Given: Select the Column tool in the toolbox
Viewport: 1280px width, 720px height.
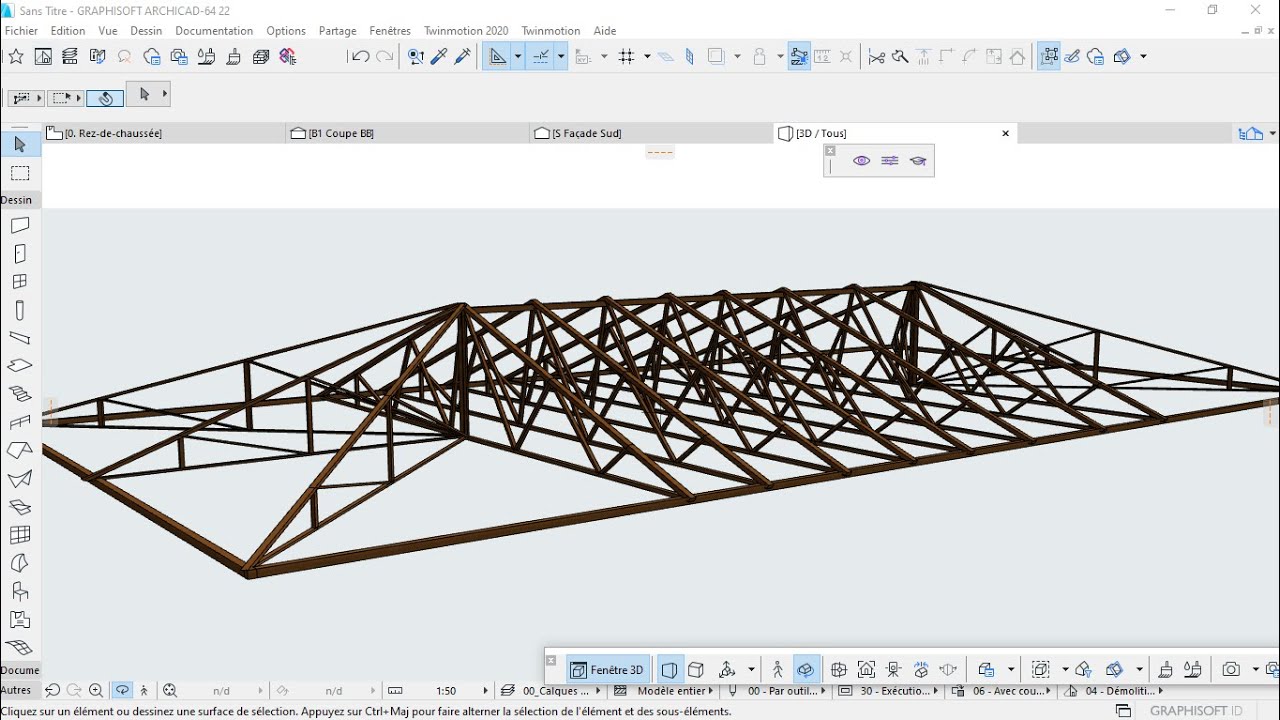Looking at the screenshot, I should [20, 310].
